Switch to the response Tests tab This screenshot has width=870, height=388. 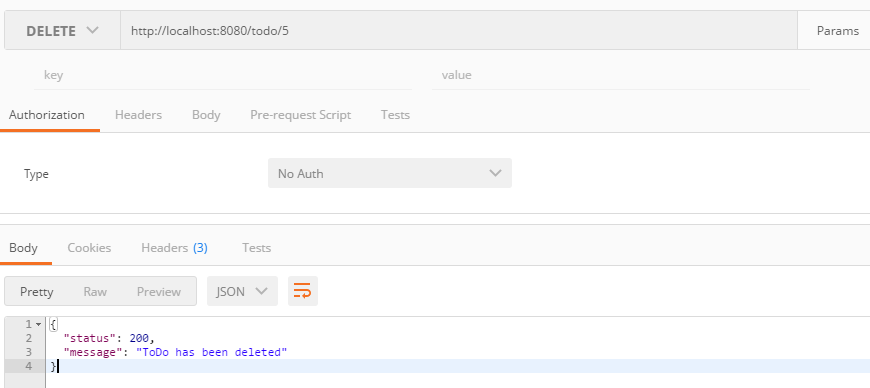click(256, 248)
